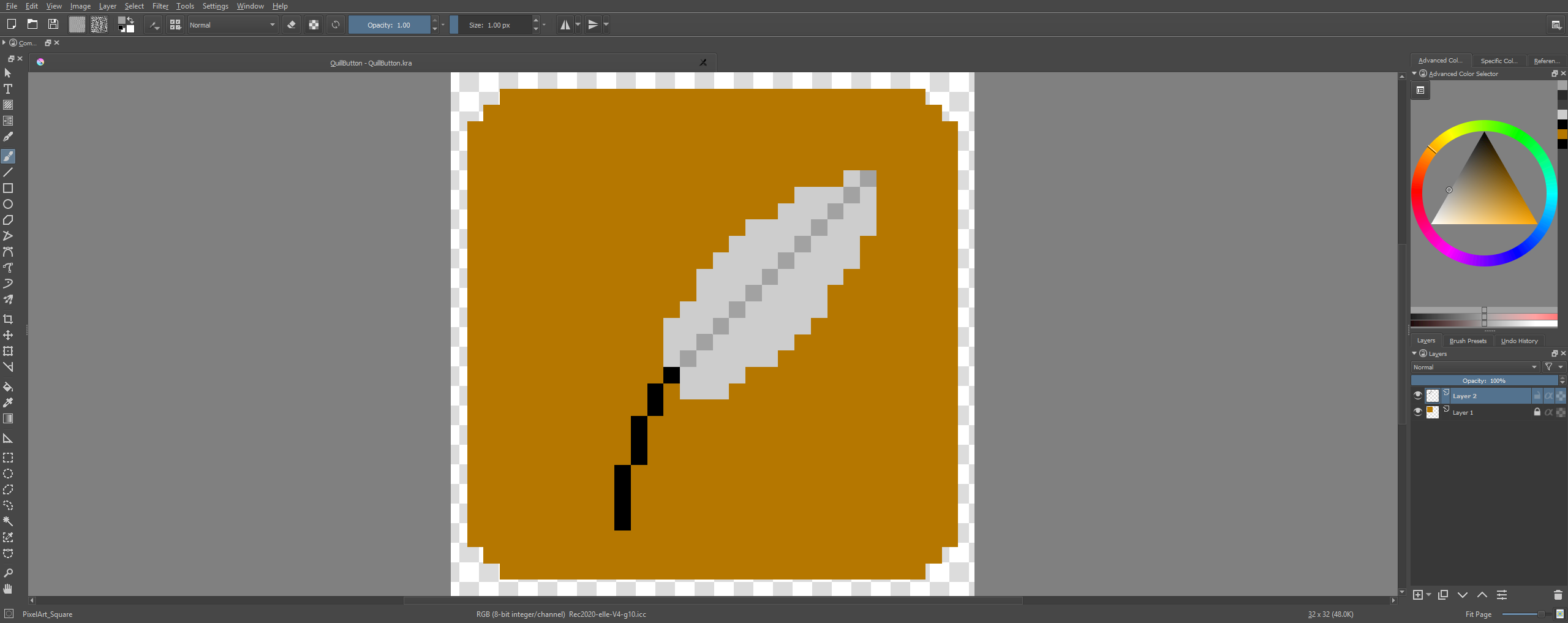The height and width of the screenshot is (623, 1568).
Task: Pick the Color Sampler eyedropper tool
Action: pyautogui.click(x=8, y=402)
